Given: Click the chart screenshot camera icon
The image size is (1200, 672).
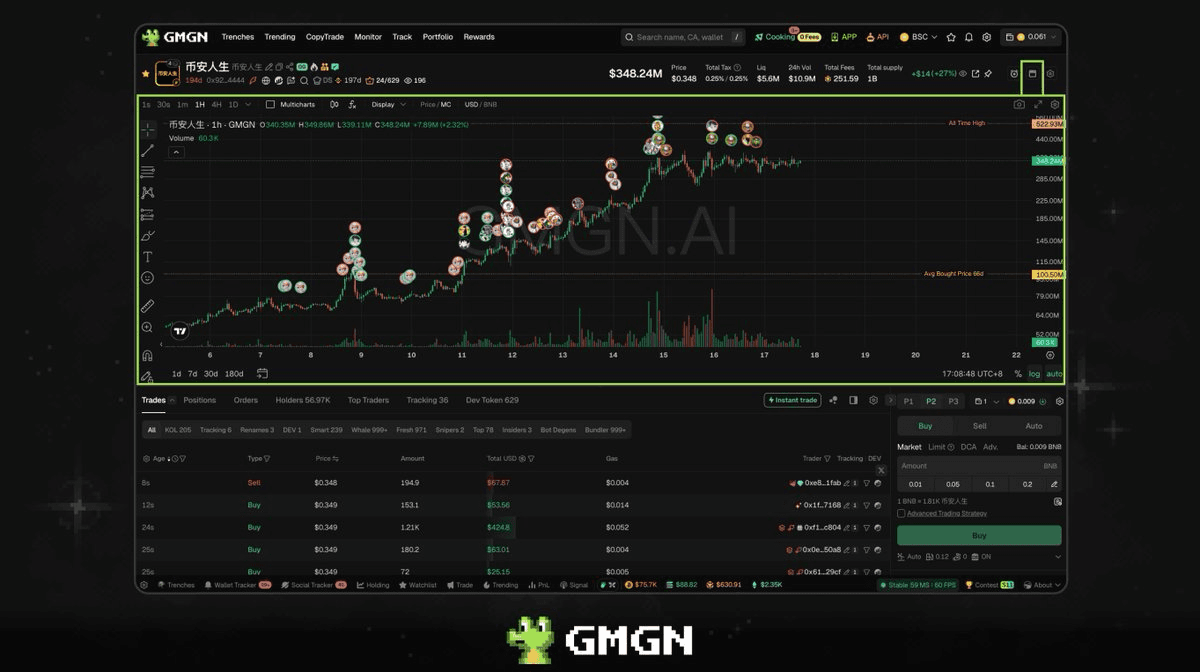Looking at the screenshot, I should tap(1019, 104).
